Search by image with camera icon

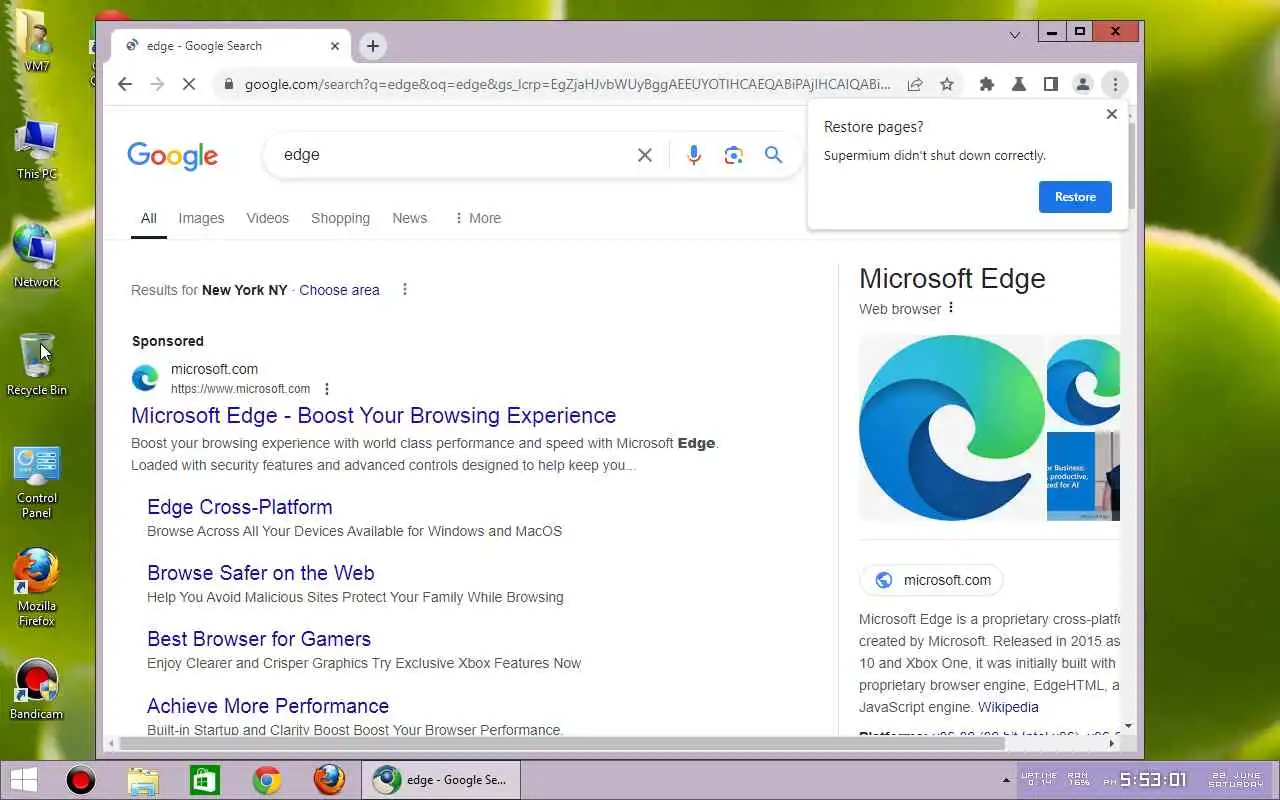pyautogui.click(x=734, y=155)
